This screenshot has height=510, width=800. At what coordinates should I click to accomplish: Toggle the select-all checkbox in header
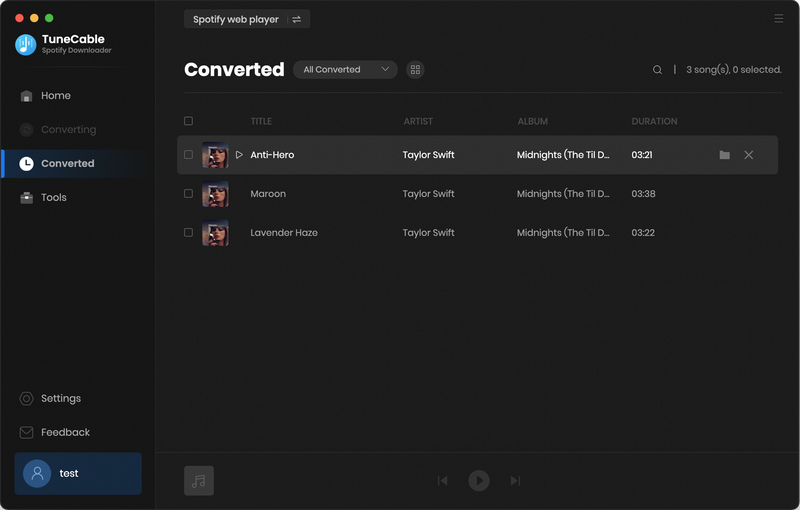point(188,121)
